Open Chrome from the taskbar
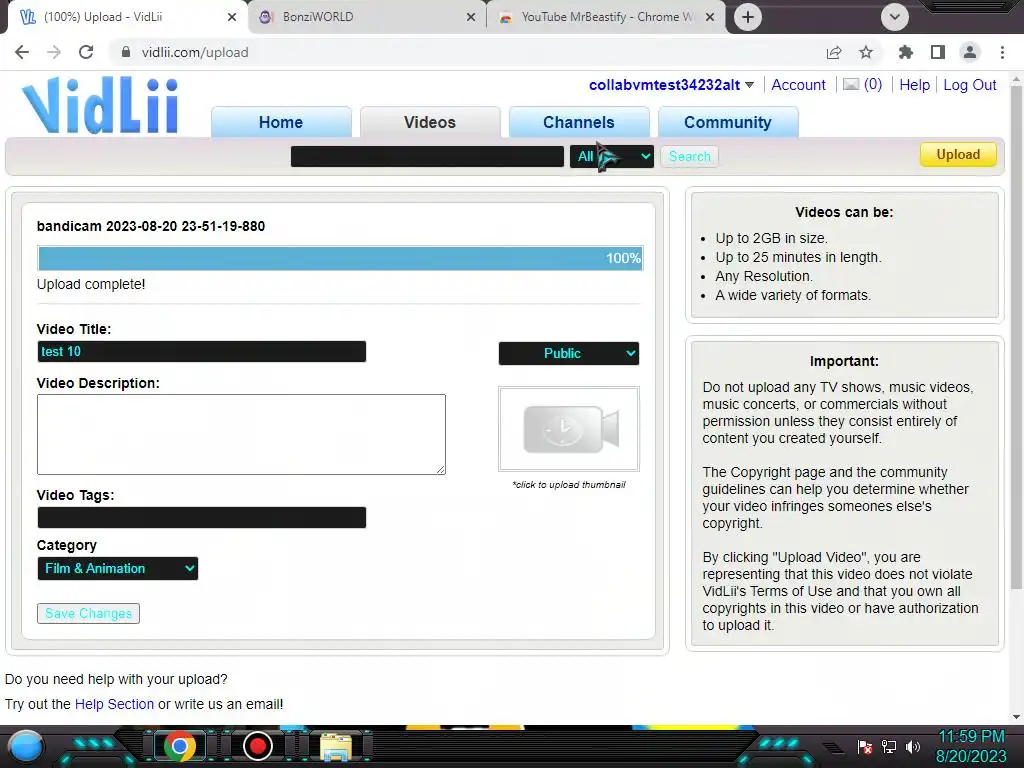The image size is (1024, 768). pos(180,746)
